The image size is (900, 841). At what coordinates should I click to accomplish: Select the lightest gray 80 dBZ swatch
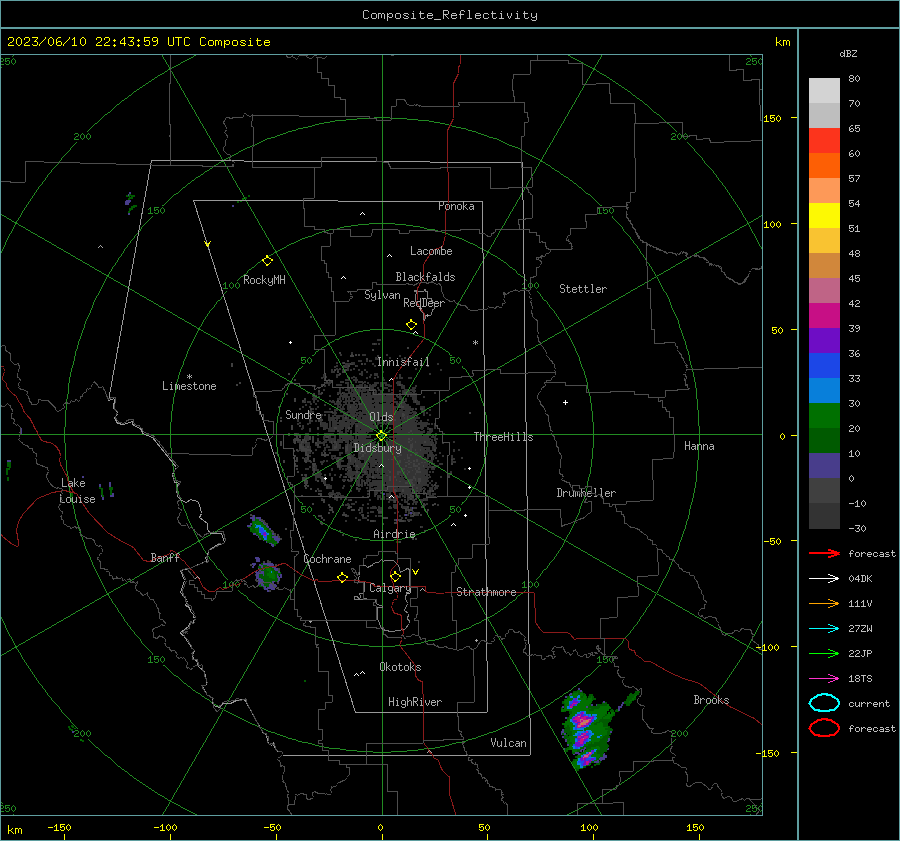click(x=824, y=90)
